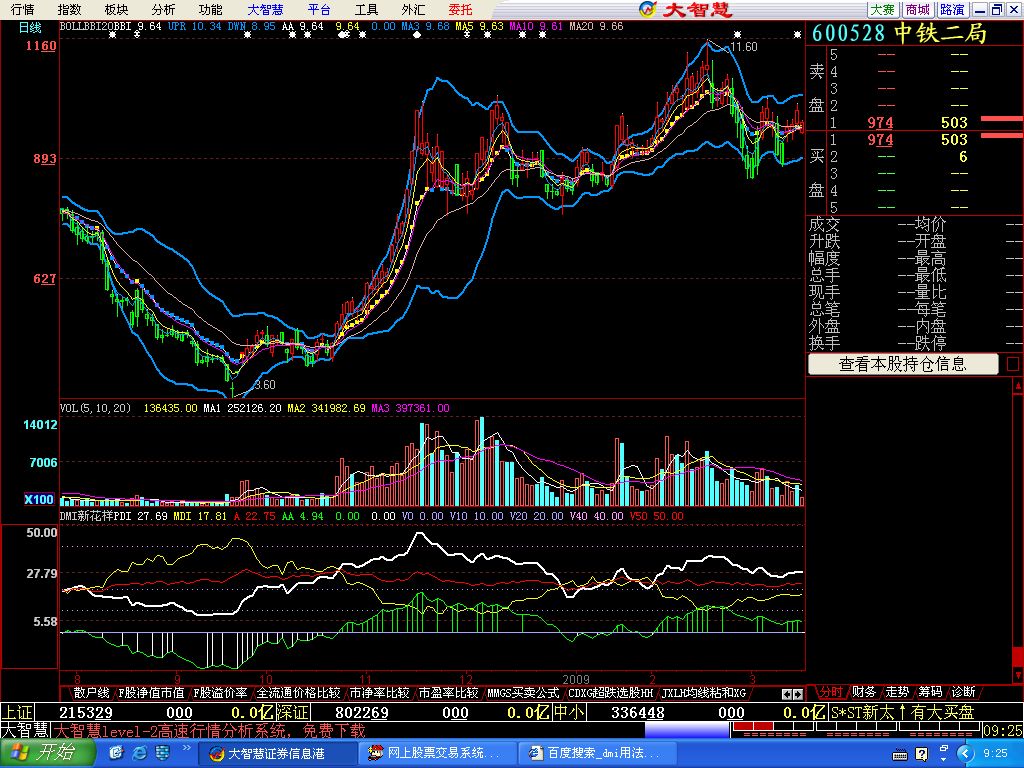Click the star info marker nearest the 11.60 label

[x=737, y=35]
